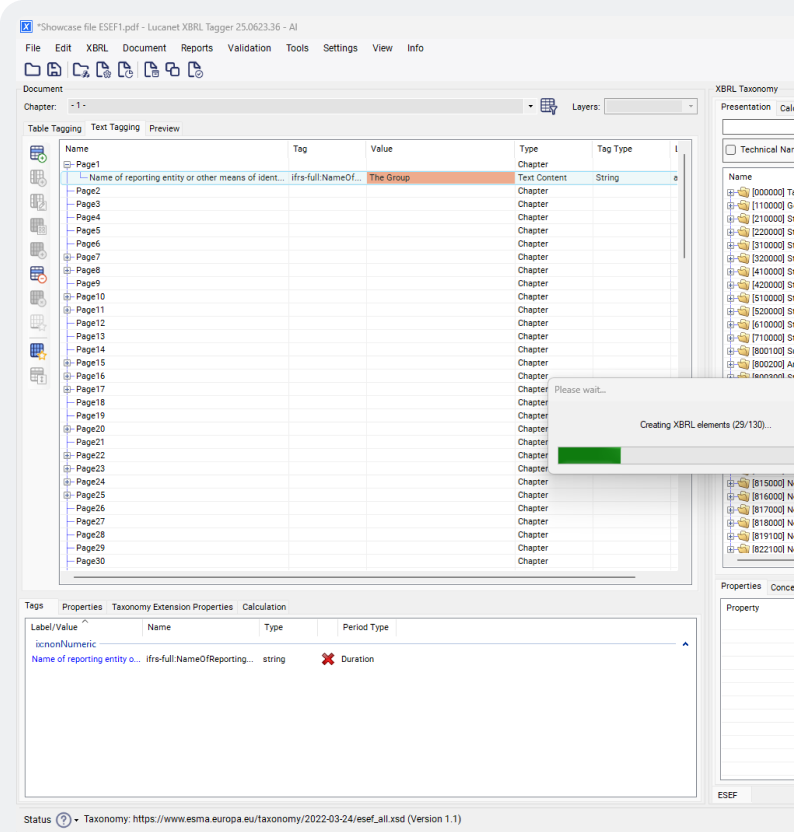Viewport: 794px width, 832px height.
Task: Click the add table icon with green plus
Action: click(38, 153)
